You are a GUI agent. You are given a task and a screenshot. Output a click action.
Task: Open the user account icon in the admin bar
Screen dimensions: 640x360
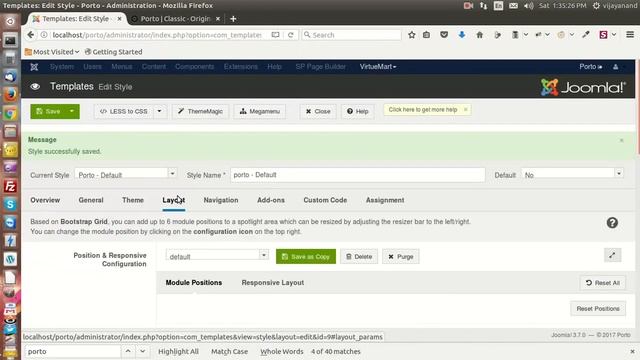tap(616, 67)
